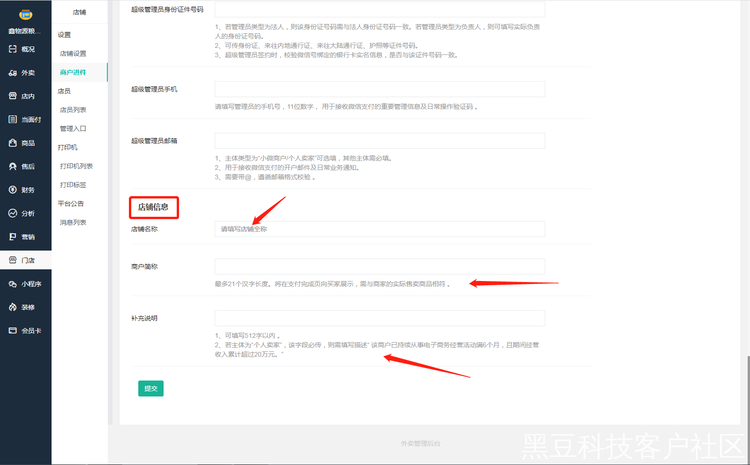The width and height of the screenshot is (750, 465).
Task: Focus the 补充说明 input field
Action: (x=380, y=318)
